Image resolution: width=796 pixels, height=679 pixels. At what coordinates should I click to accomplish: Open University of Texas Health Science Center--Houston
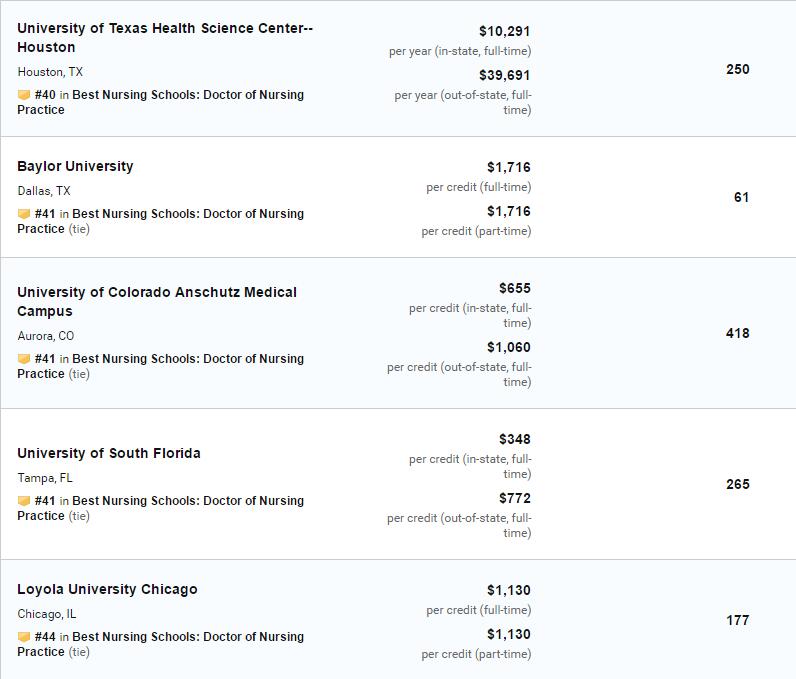coord(165,38)
